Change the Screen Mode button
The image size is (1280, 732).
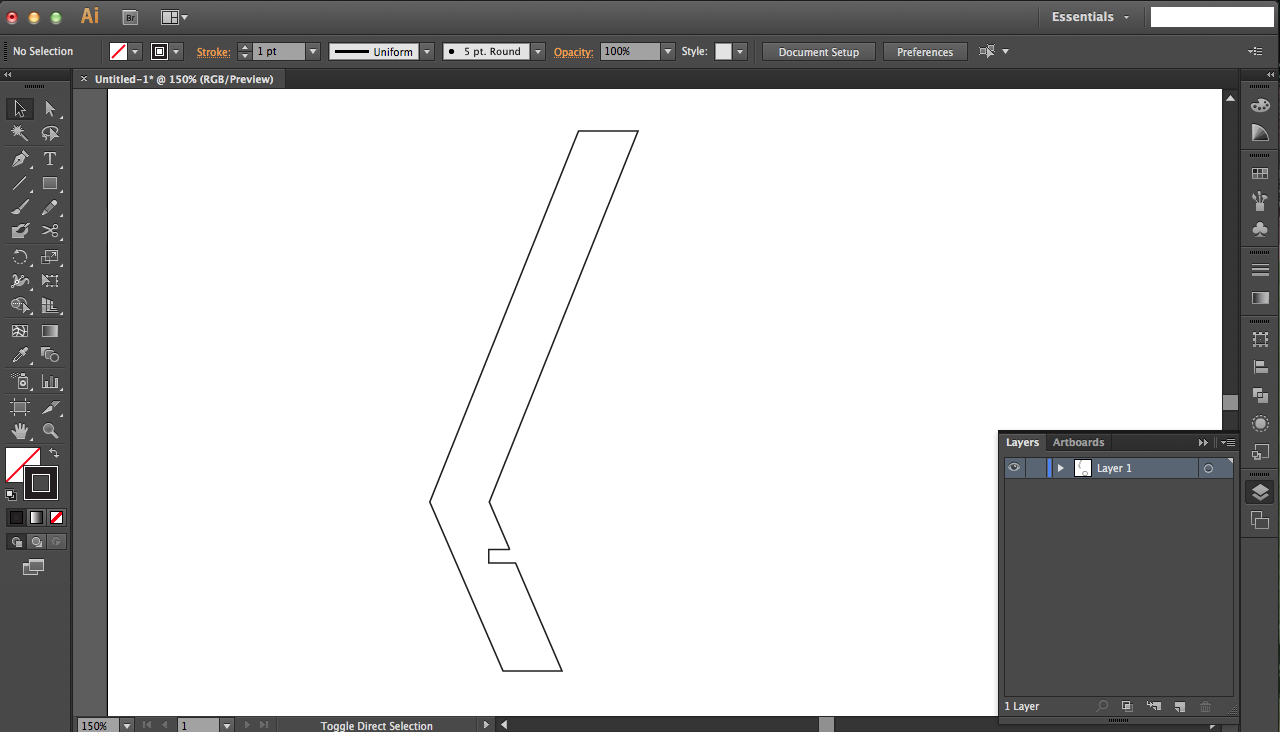[x=33, y=567]
